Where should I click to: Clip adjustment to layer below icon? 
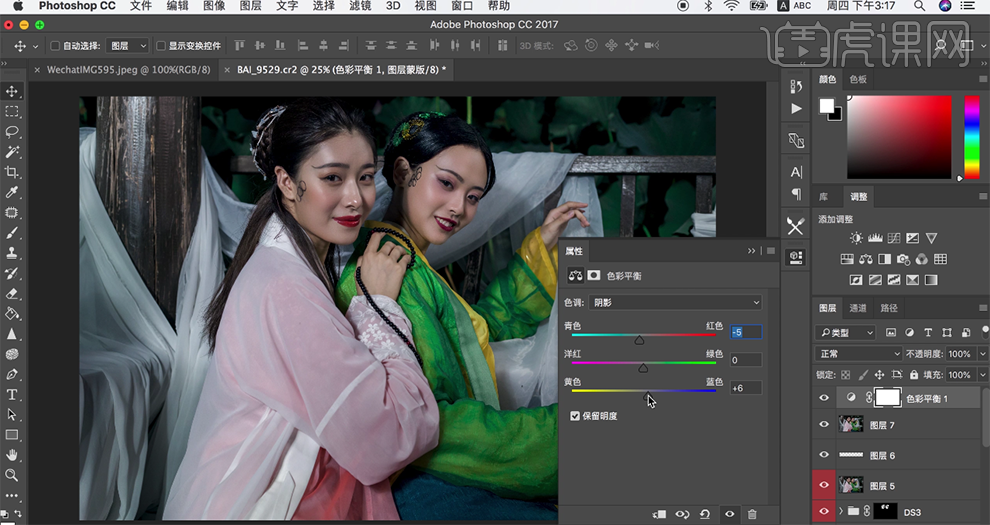coord(658,514)
